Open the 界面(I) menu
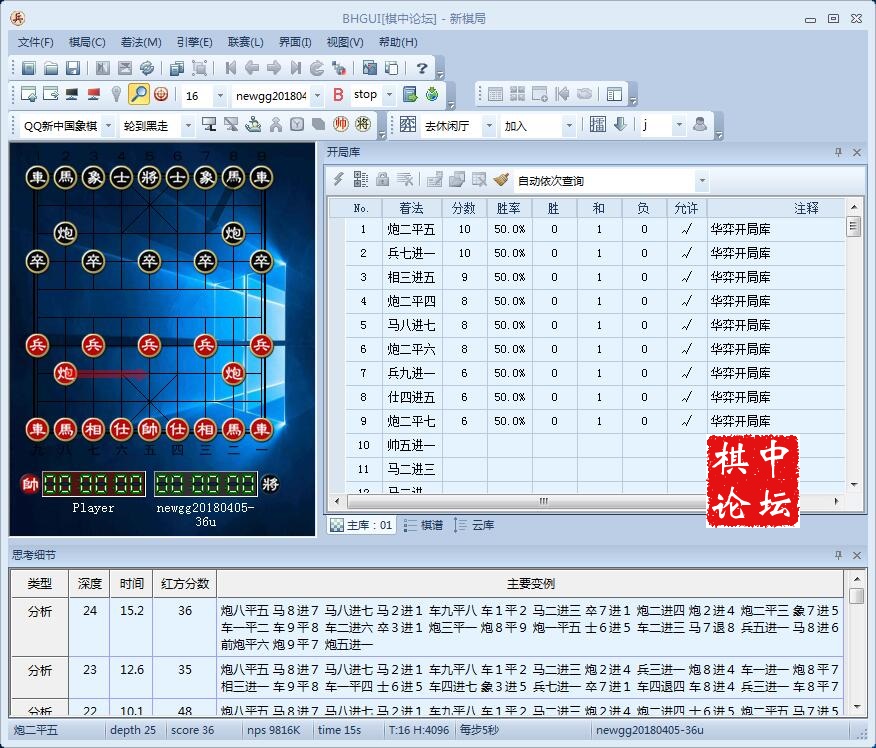876x748 pixels. [295, 42]
